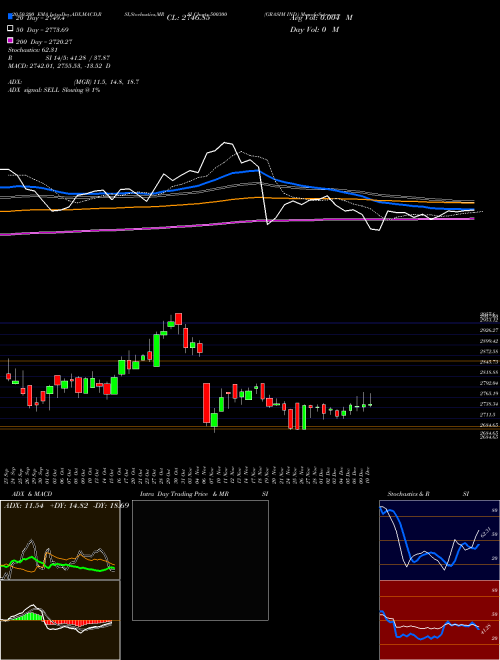The width and height of the screenshot is (500, 660).
Task: Click the magenta 200 Day EMA legend swatch
Action: point(10,40)
